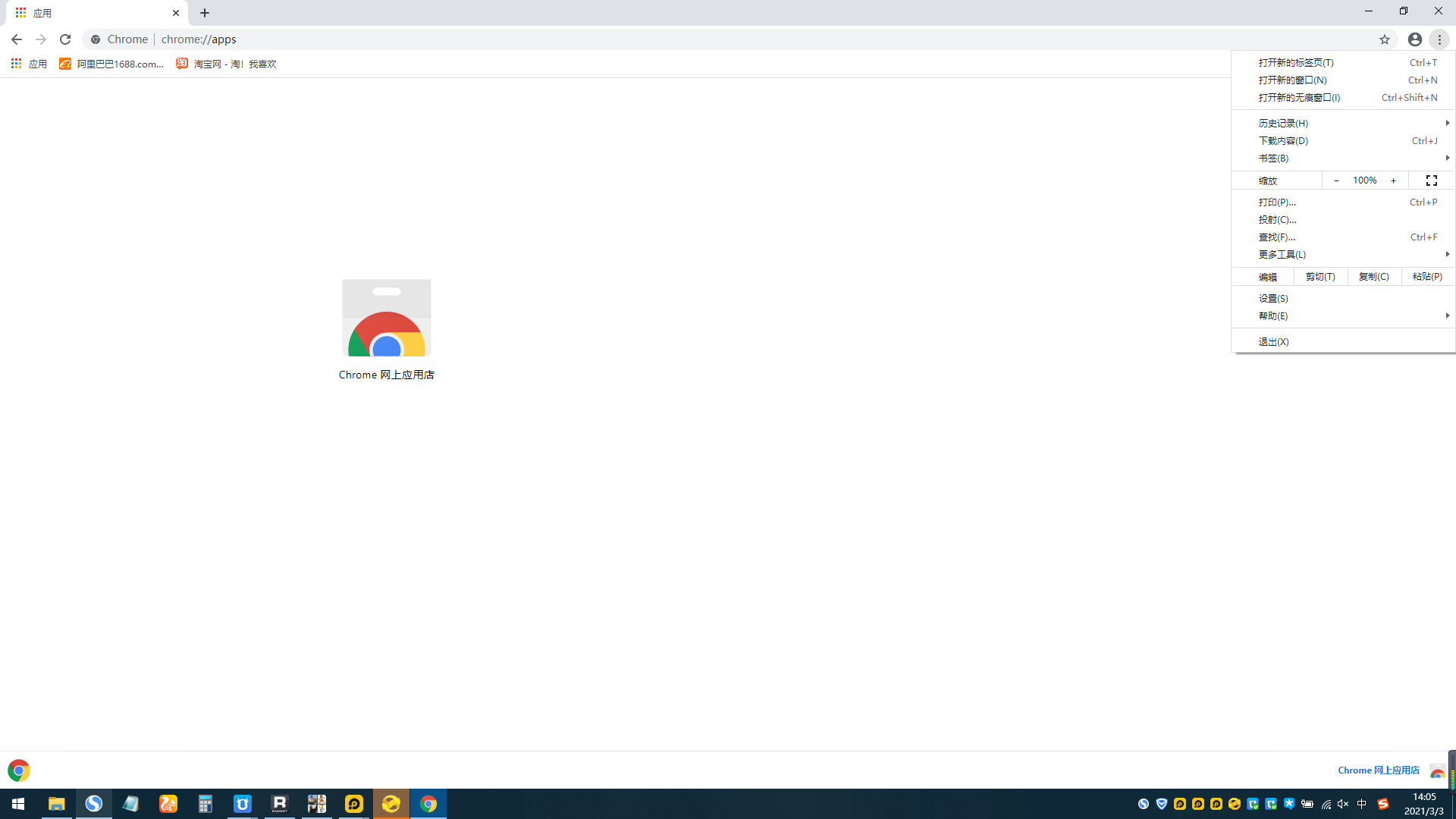
Task: Click the 复制(C) edit button
Action: coord(1373,277)
